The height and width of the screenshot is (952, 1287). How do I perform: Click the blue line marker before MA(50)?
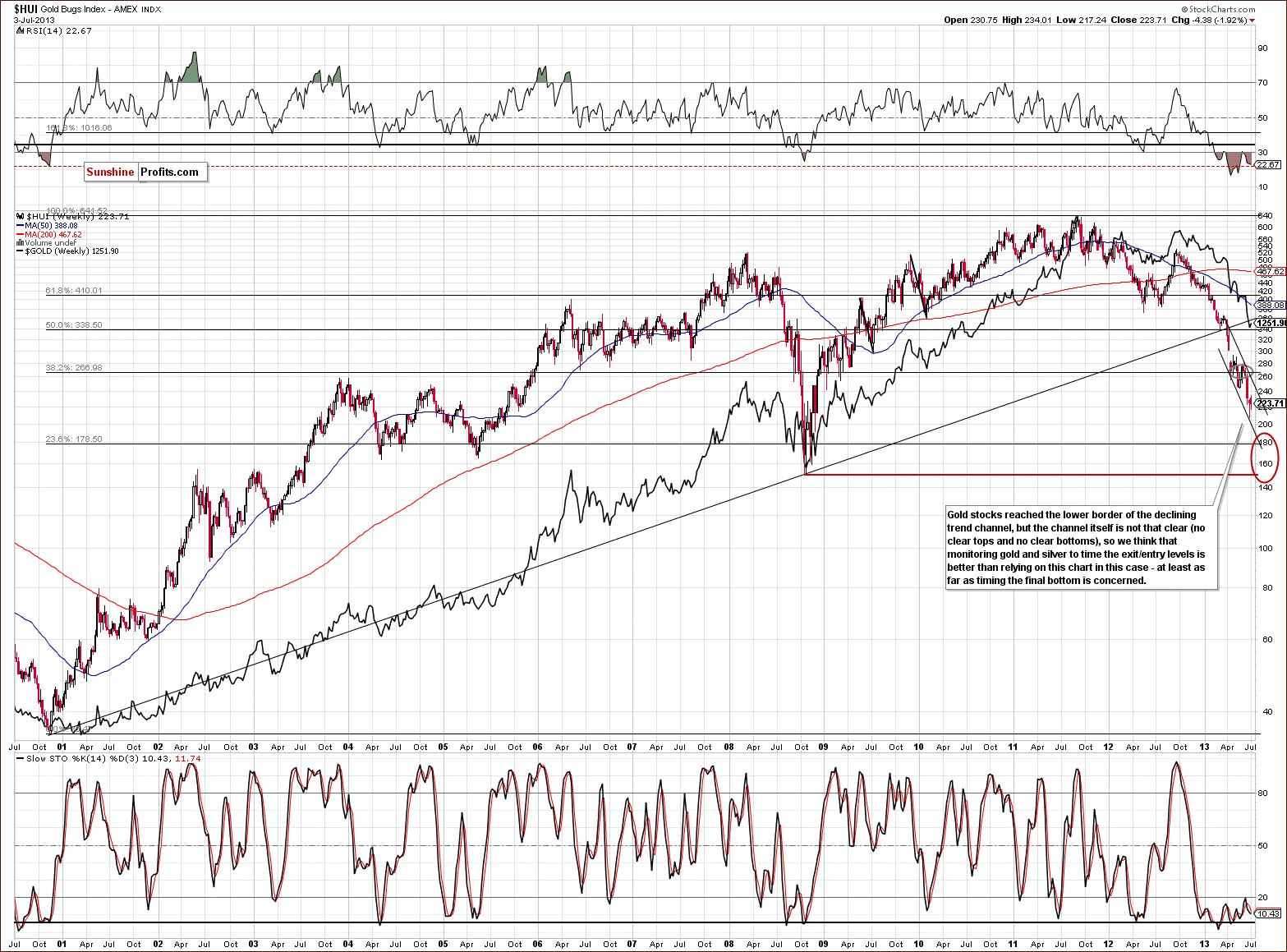(x=20, y=226)
